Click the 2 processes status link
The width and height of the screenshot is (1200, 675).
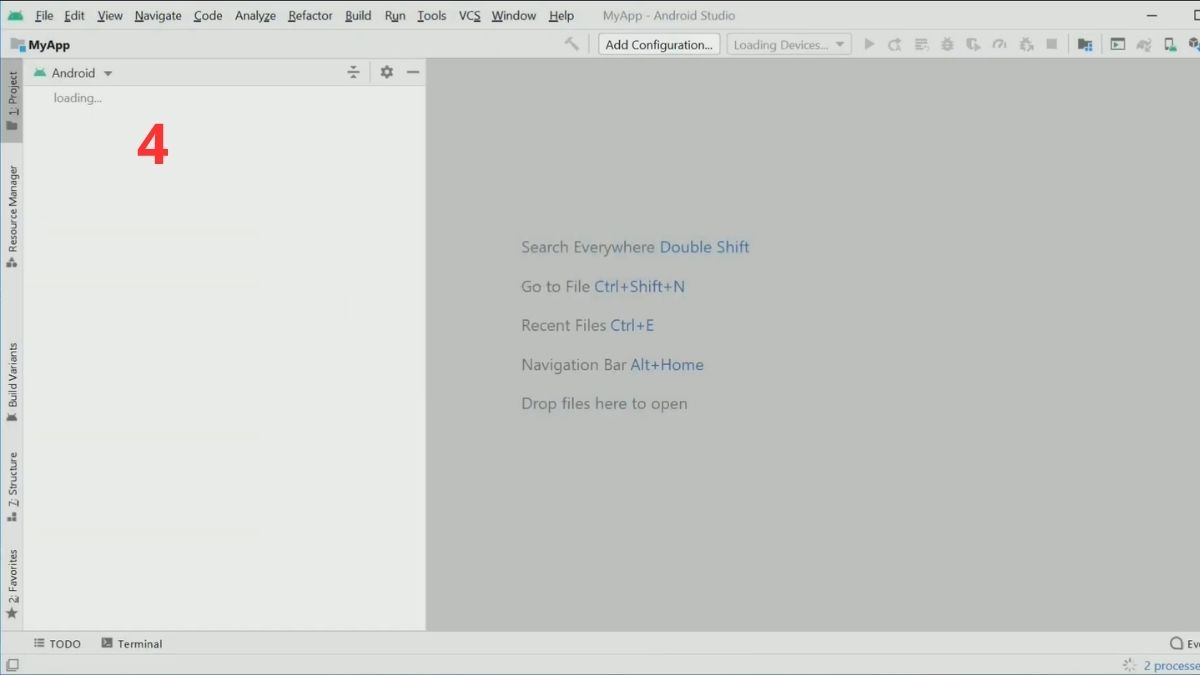1171,665
